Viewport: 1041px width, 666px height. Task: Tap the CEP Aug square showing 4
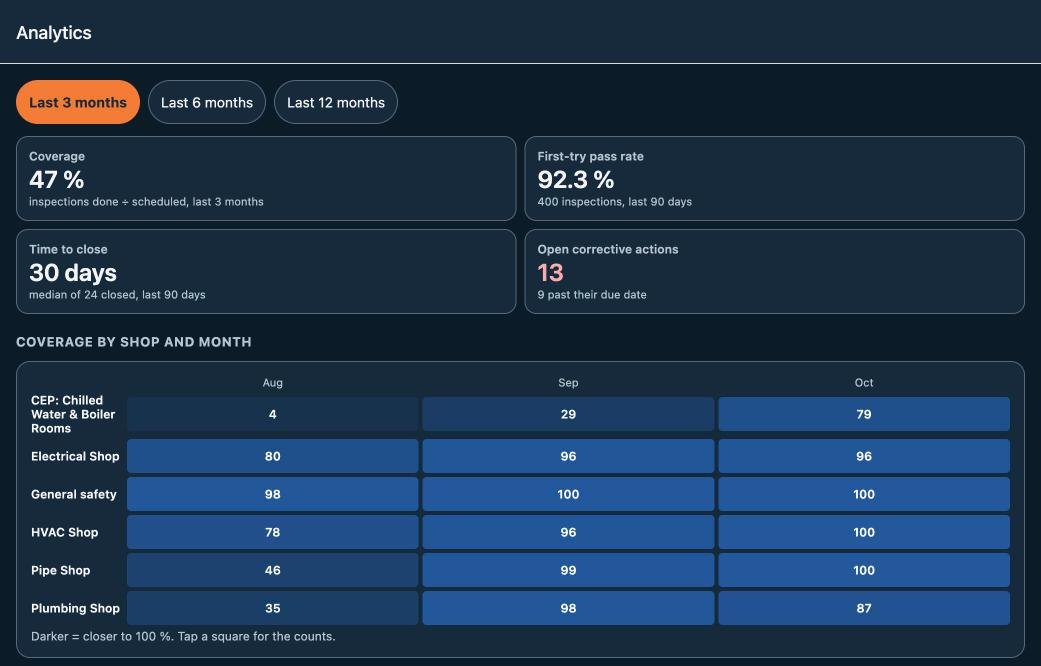click(272, 414)
